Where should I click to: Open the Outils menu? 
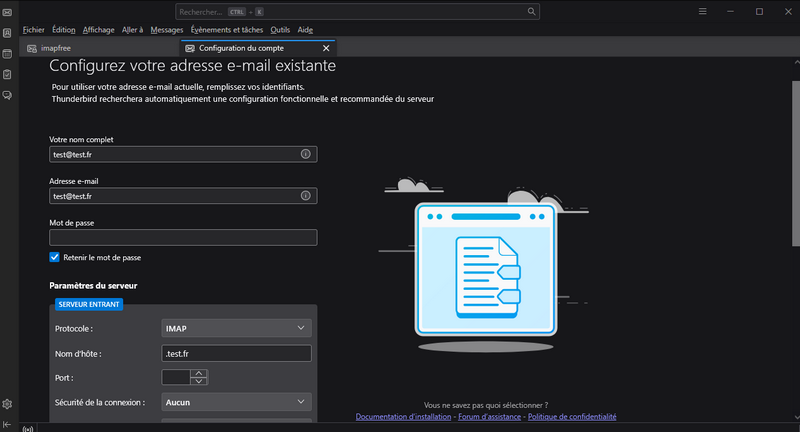(x=280, y=30)
